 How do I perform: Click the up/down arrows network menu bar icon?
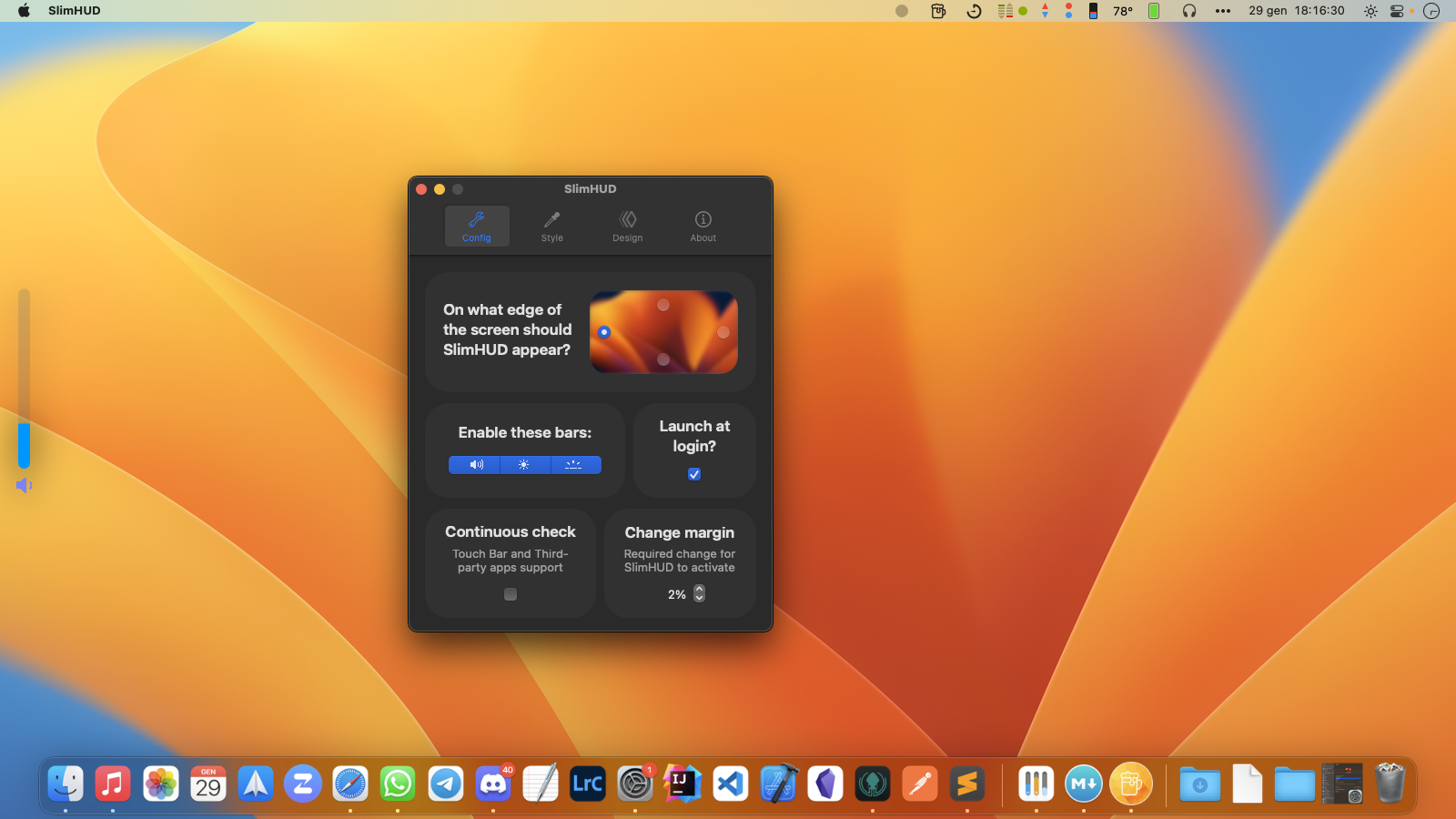point(1045,11)
